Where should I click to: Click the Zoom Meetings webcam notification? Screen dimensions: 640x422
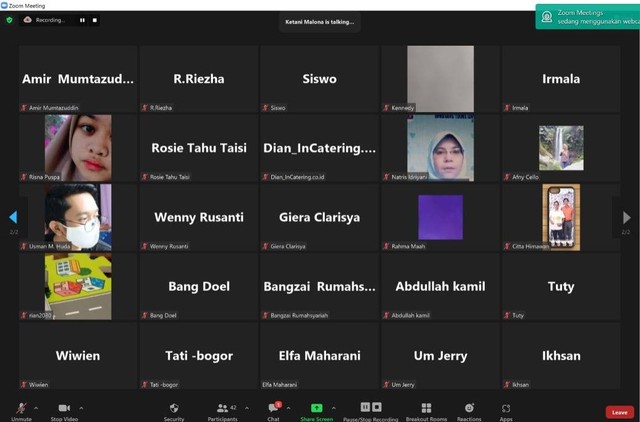pyautogui.click(x=588, y=17)
